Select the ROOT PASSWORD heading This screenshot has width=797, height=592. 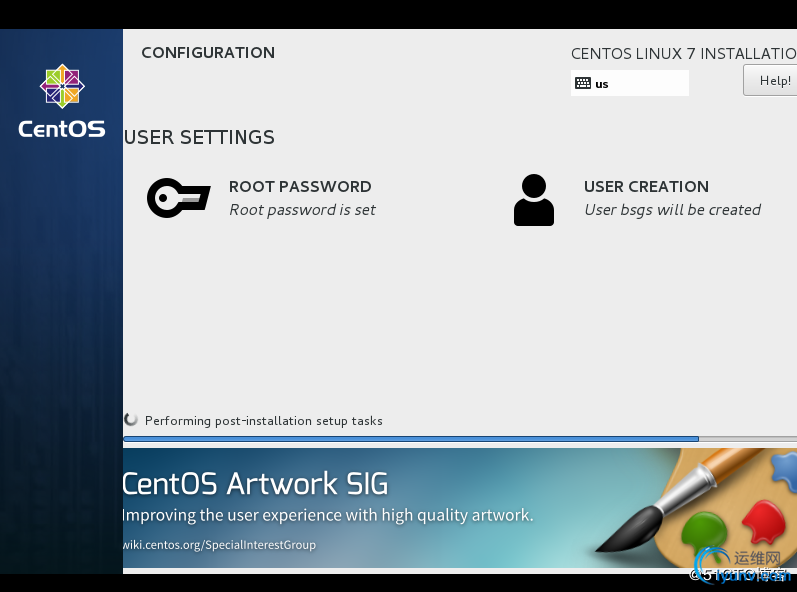click(300, 186)
